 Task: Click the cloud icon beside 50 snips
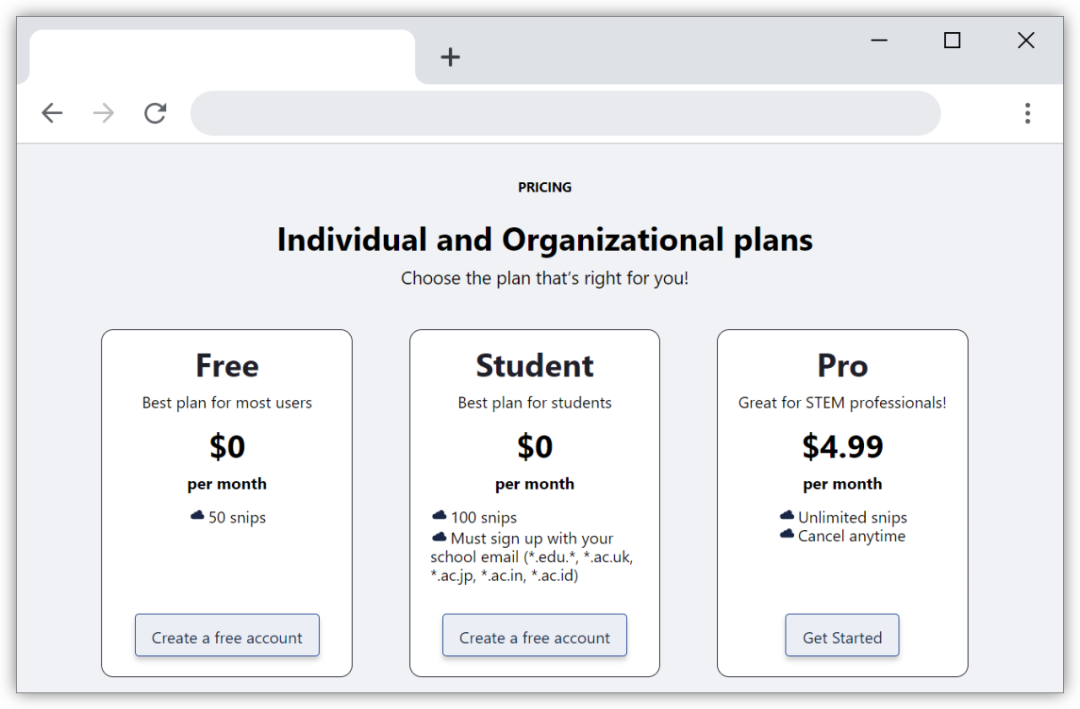click(198, 515)
